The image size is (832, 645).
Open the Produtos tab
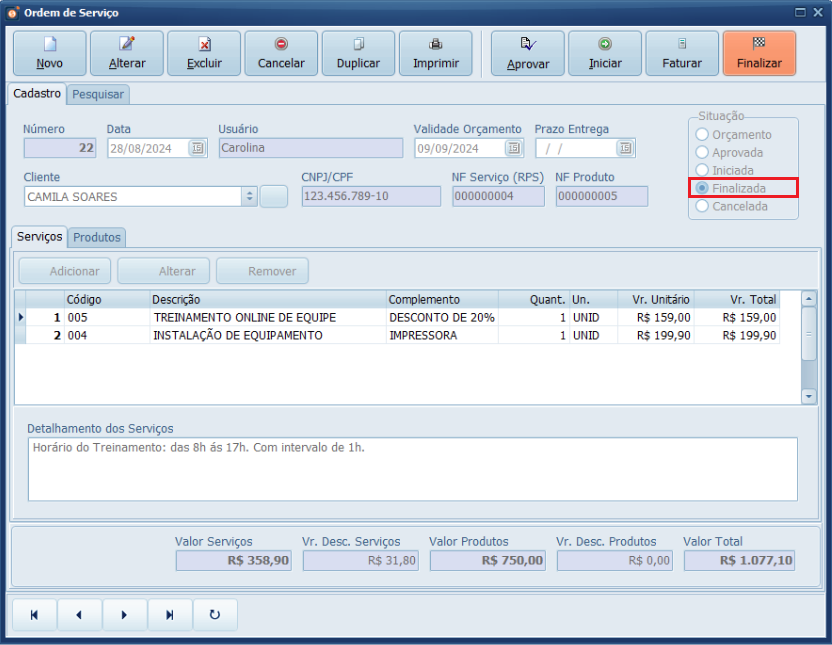tap(97, 237)
